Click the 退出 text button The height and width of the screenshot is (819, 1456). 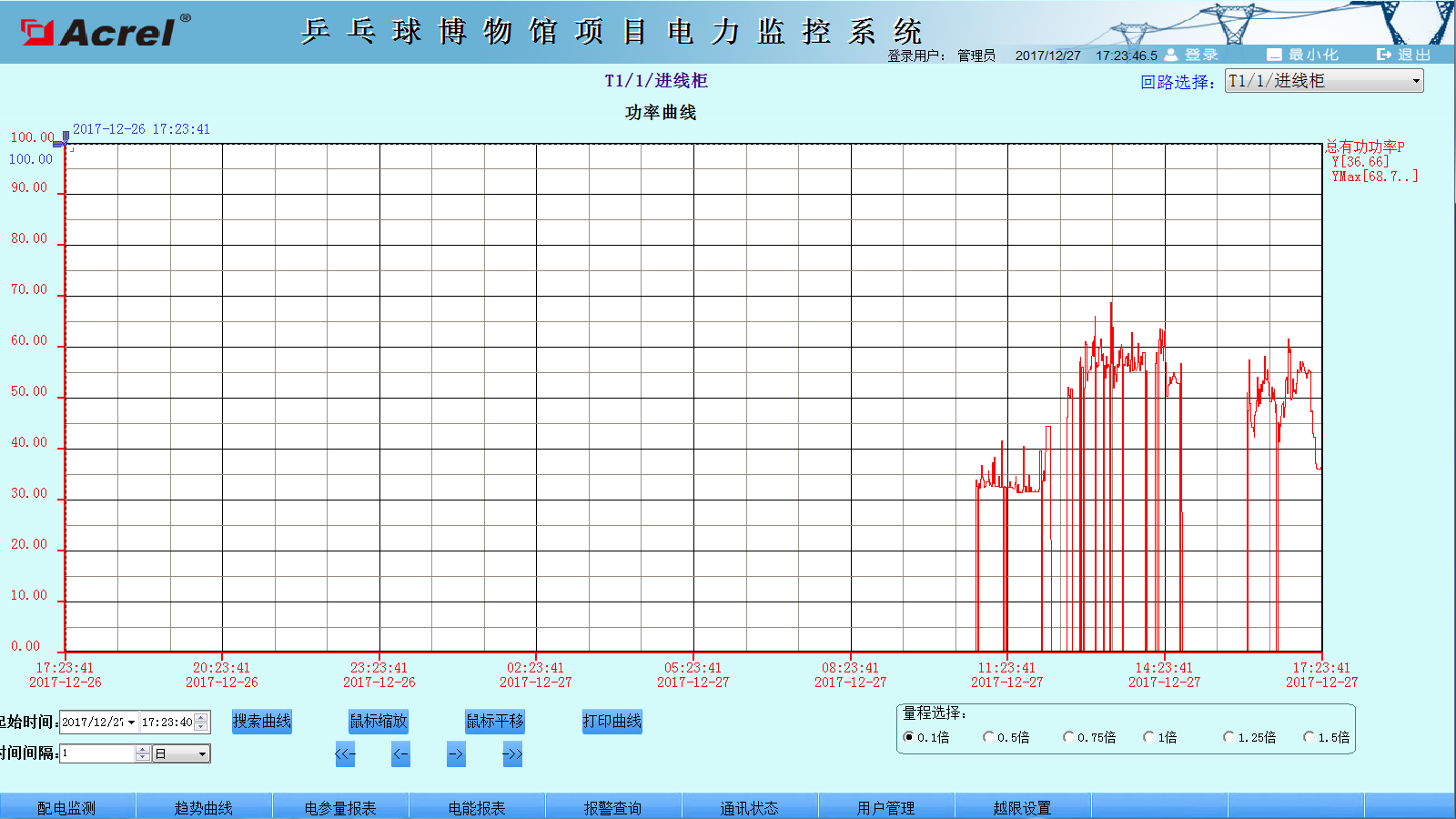1415,55
